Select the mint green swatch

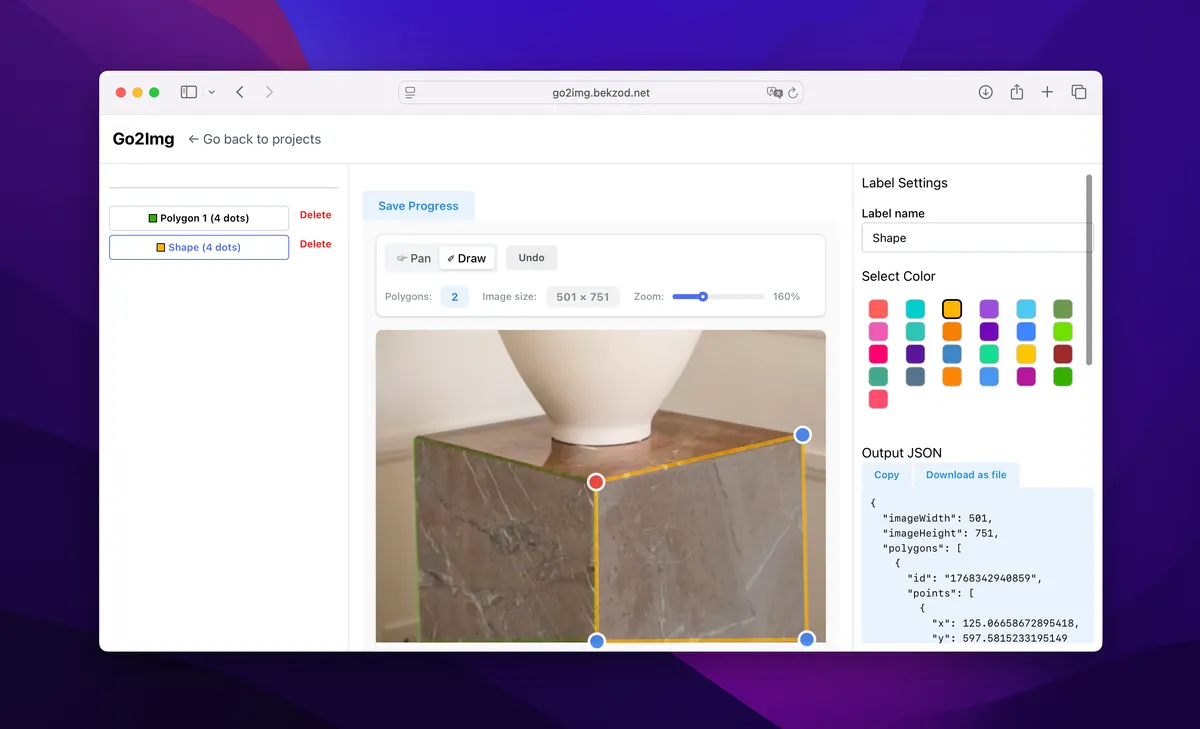[x=989, y=354]
